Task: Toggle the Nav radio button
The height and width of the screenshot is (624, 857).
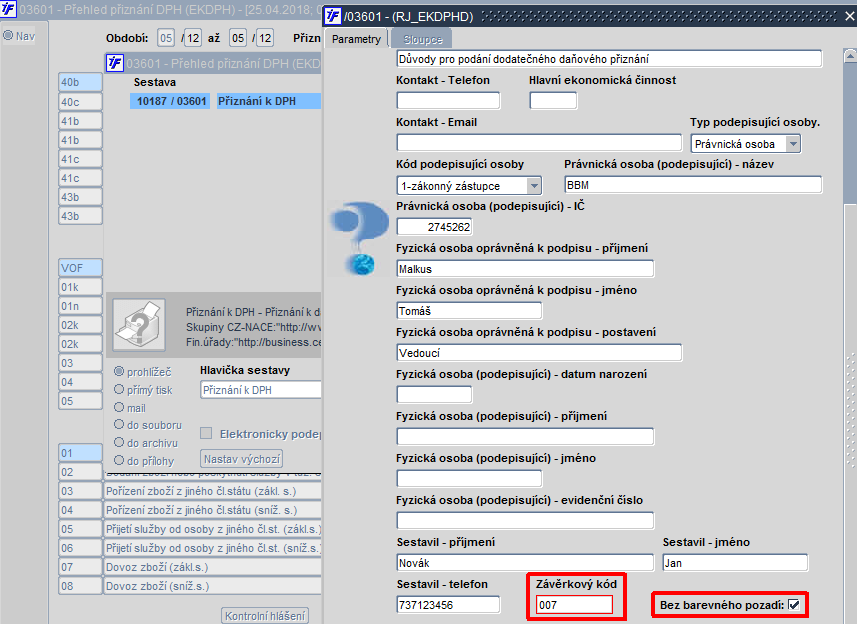Action: point(8,36)
